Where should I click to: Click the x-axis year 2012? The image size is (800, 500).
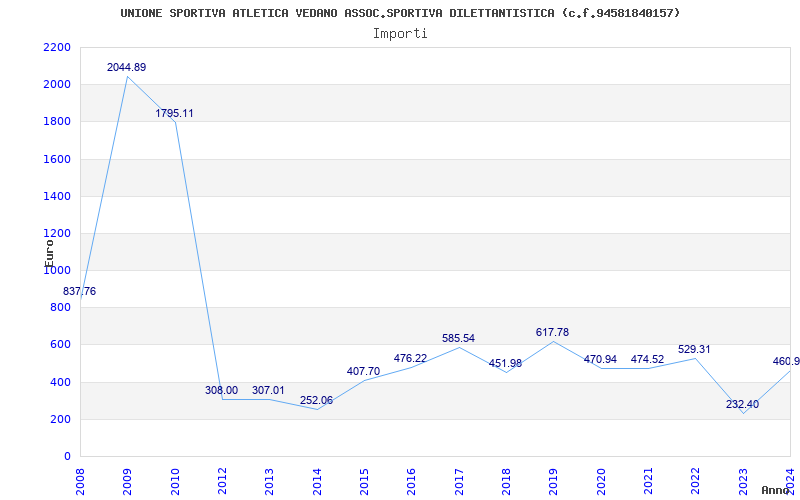coord(222,482)
